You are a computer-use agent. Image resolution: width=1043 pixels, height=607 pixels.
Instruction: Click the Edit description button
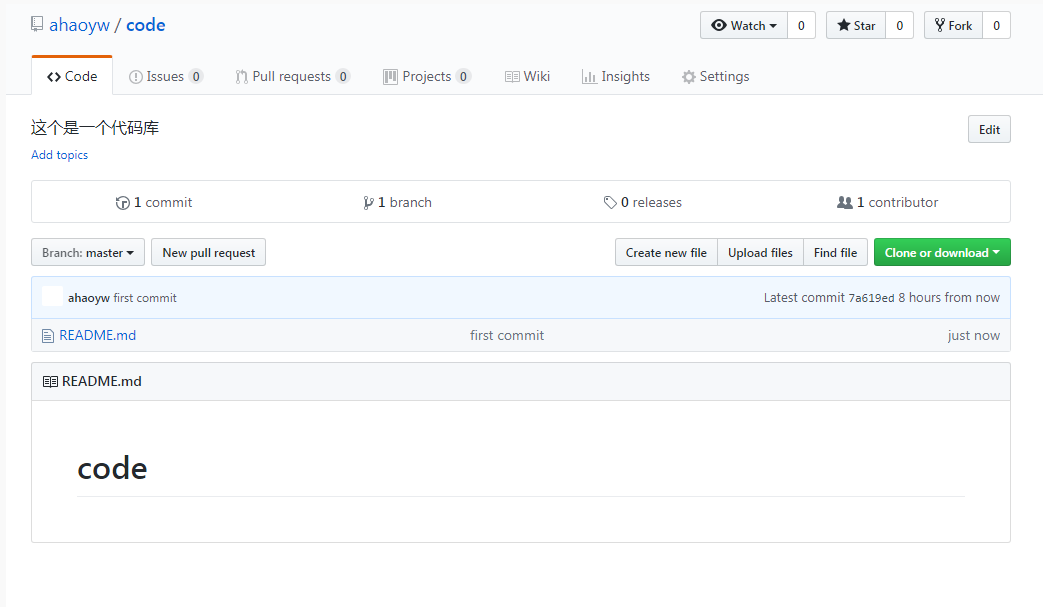click(x=988, y=130)
